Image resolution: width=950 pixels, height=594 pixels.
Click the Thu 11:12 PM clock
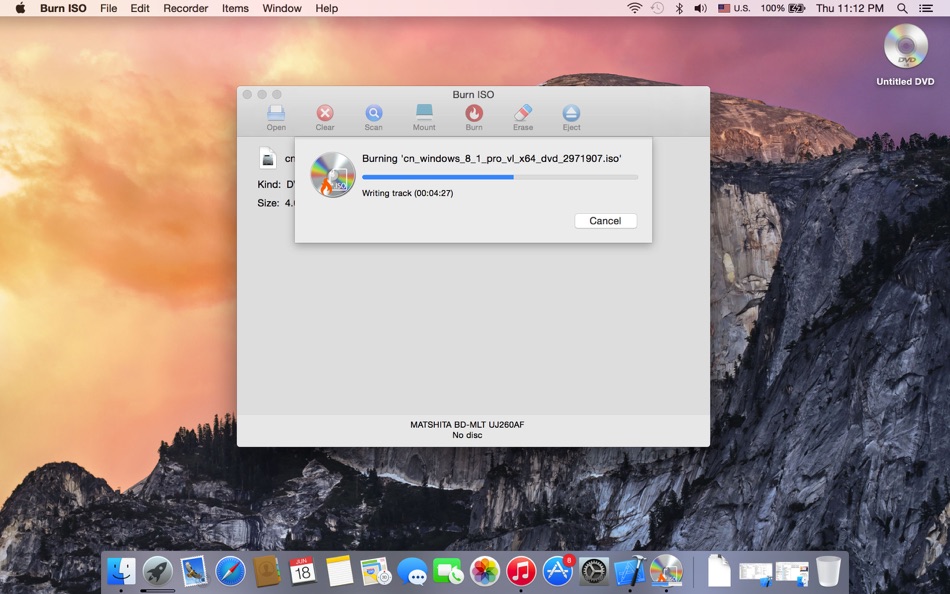coord(849,8)
